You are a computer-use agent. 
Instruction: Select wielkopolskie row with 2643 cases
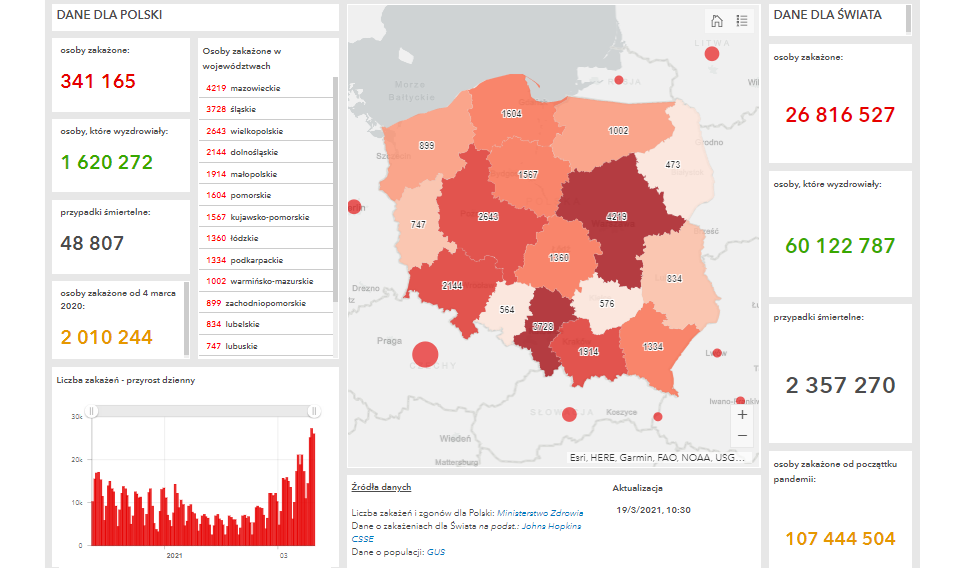[266, 131]
